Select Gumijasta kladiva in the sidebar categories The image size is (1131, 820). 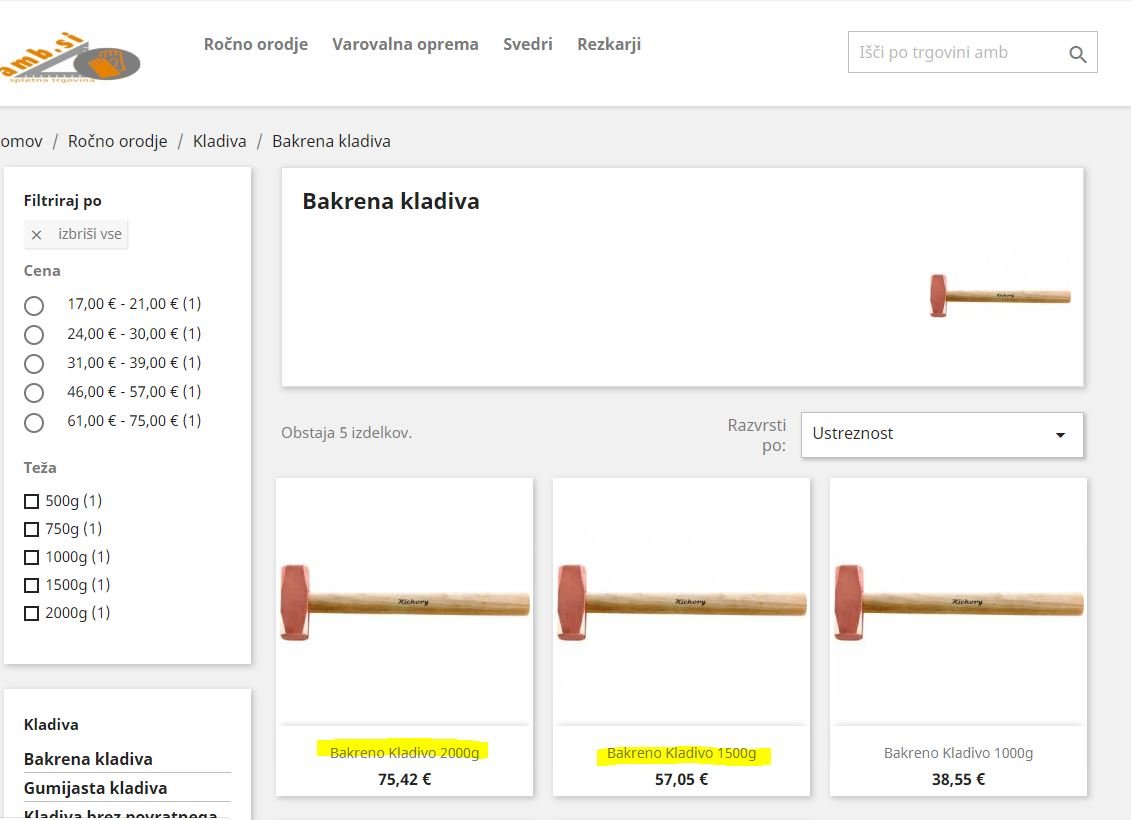[x=95, y=788]
